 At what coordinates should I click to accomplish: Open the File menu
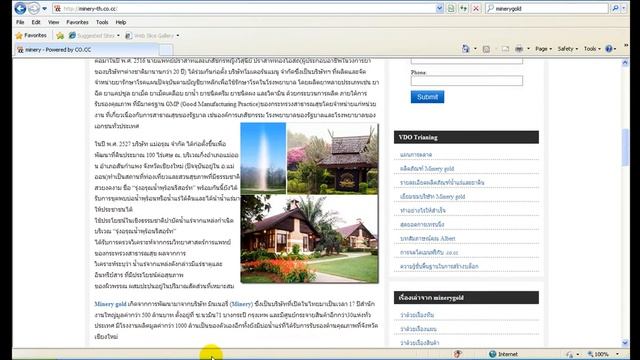20,22
